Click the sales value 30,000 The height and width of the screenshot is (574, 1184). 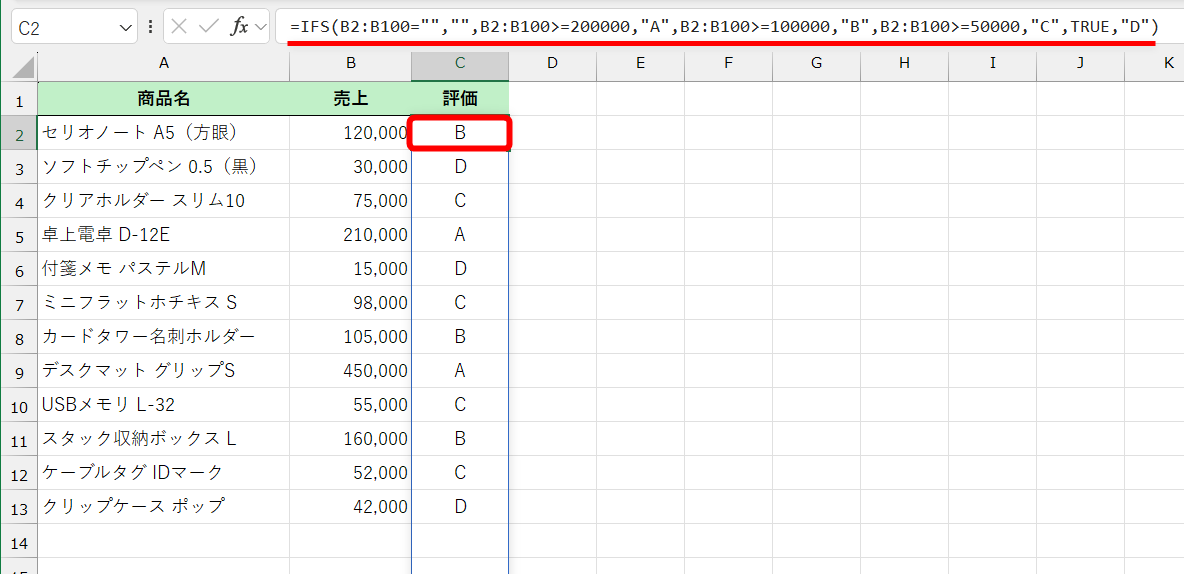tap(350, 167)
